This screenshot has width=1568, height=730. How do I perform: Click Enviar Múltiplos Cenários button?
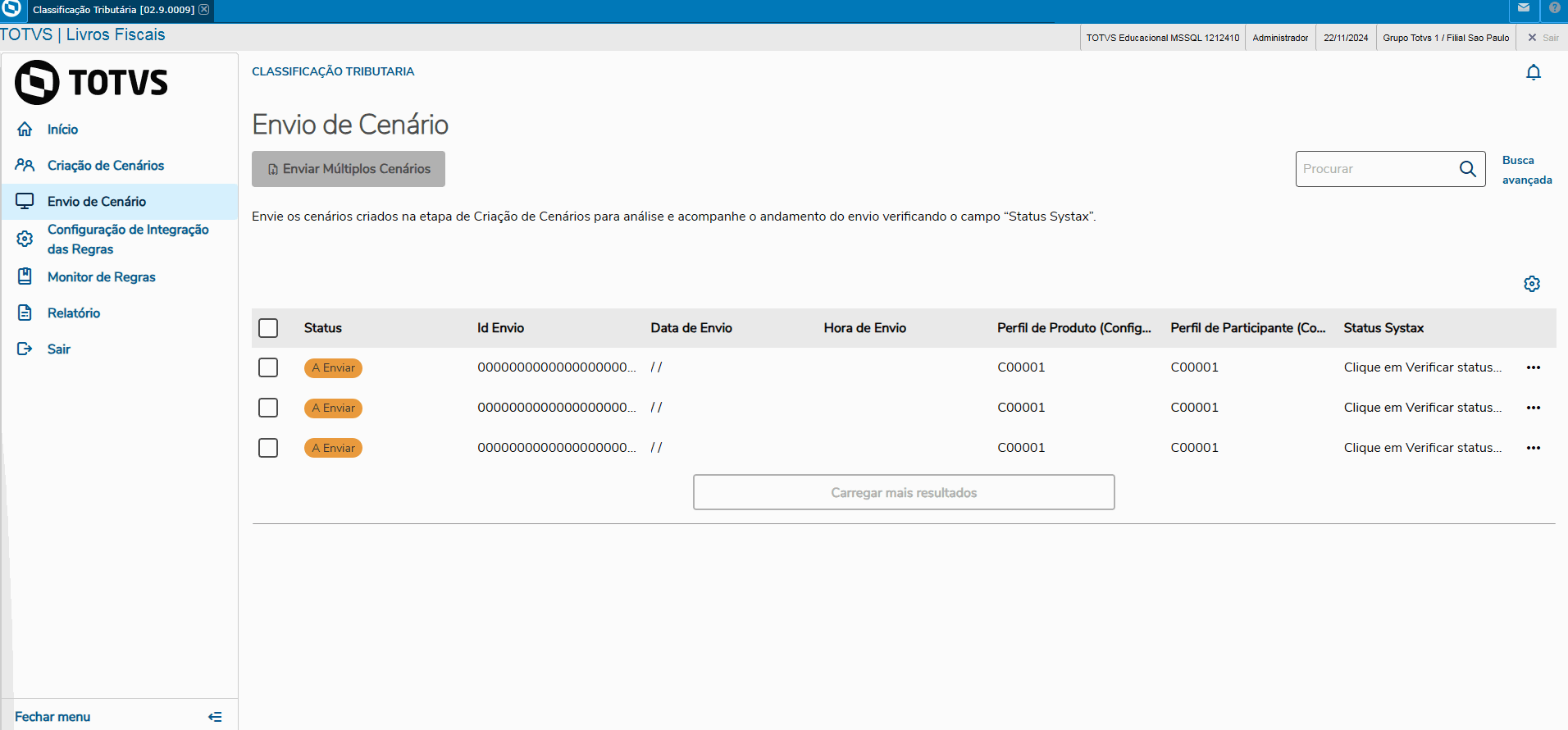[349, 169]
